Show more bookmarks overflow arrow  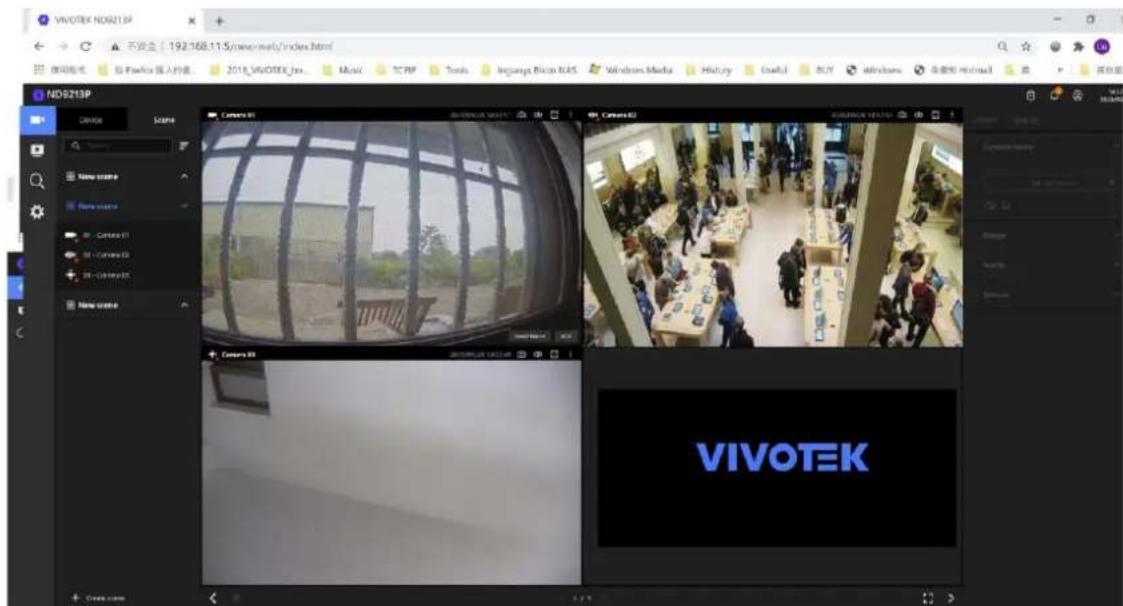click(1062, 70)
